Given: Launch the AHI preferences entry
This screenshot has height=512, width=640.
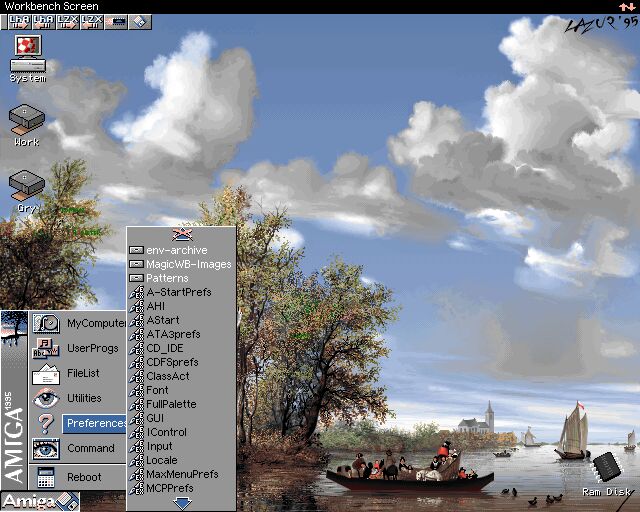Looking at the screenshot, I should click(181, 306).
